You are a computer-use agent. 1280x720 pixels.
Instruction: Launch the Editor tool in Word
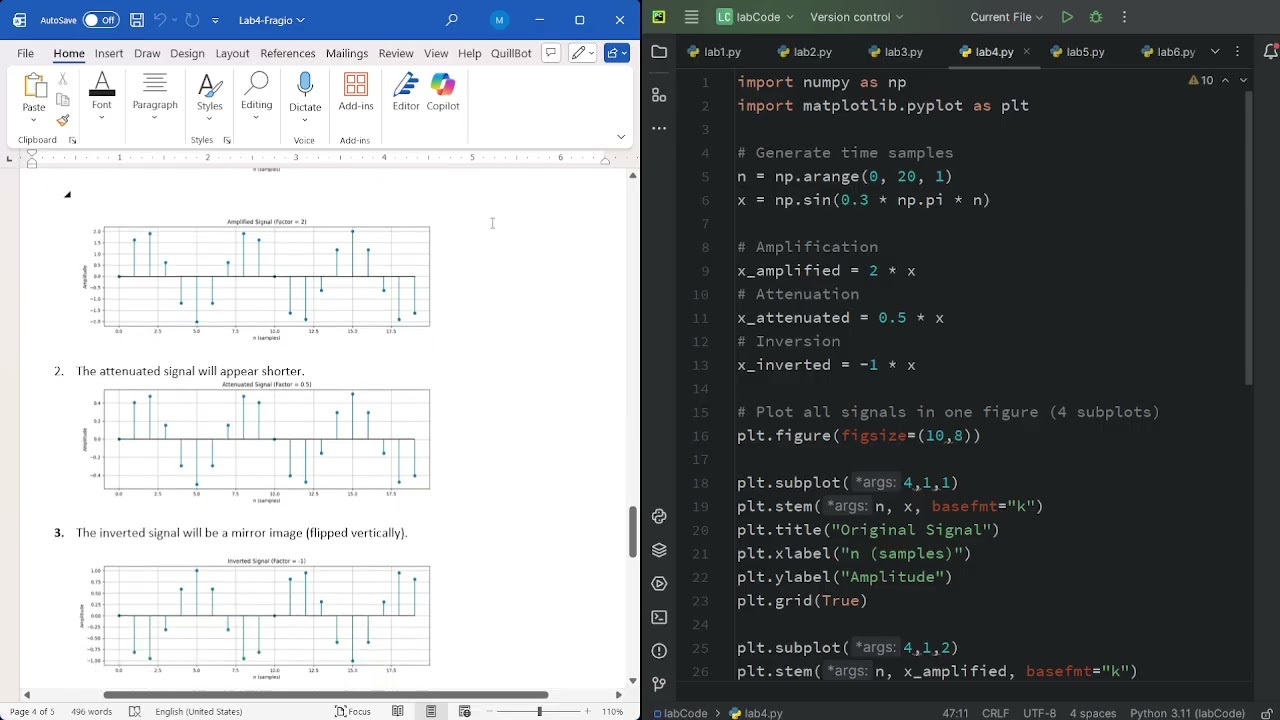point(406,85)
